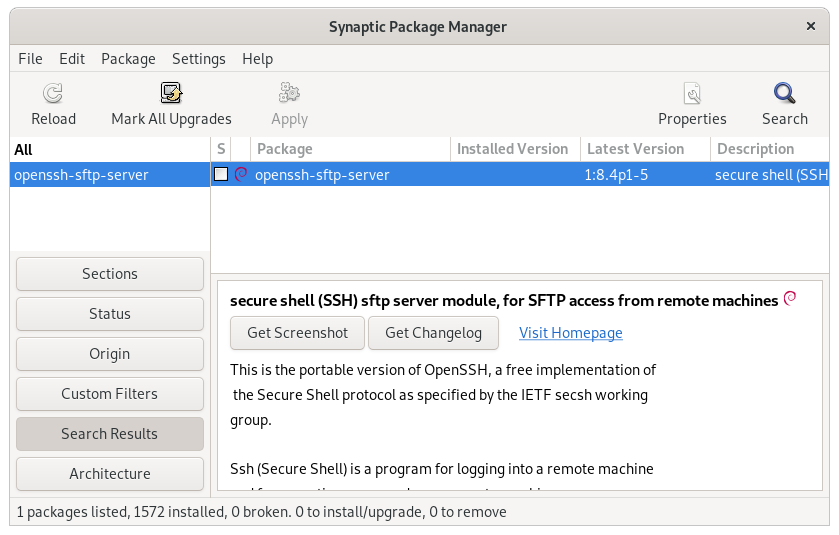
Task: Switch to the Architecture view
Action: [x=110, y=474]
